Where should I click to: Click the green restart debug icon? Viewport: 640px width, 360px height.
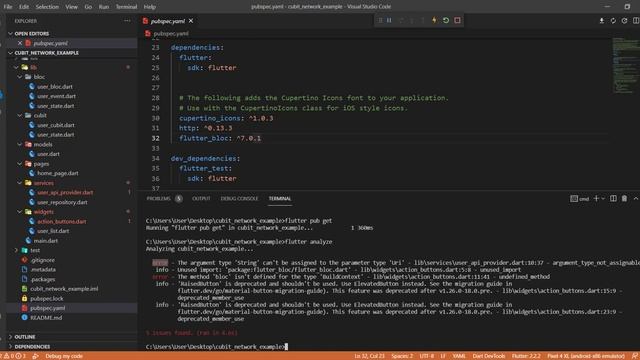446,20
